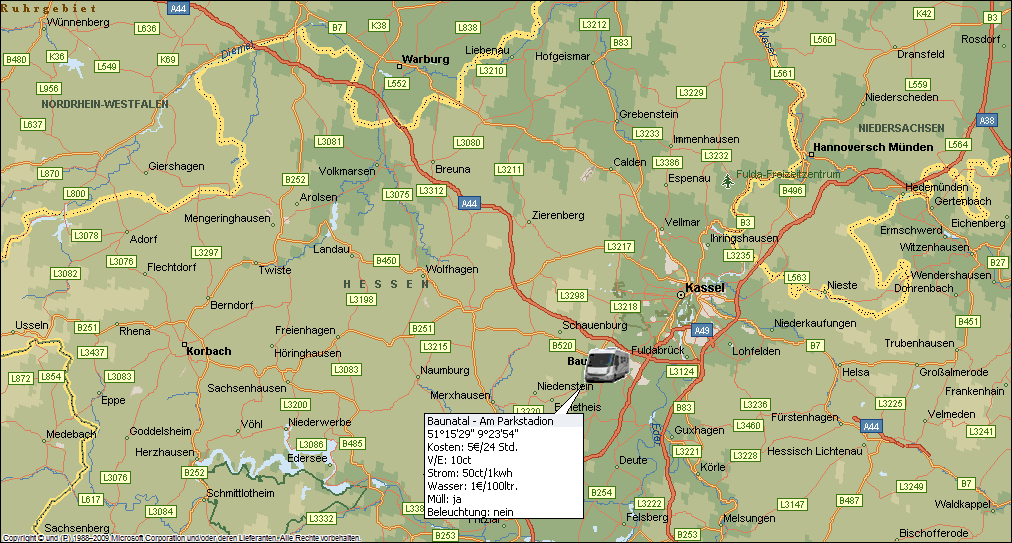Click the Kassel city marker circle
Image resolution: width=1012 pixels, height=543 pixels.
click(x=680, y=294)
